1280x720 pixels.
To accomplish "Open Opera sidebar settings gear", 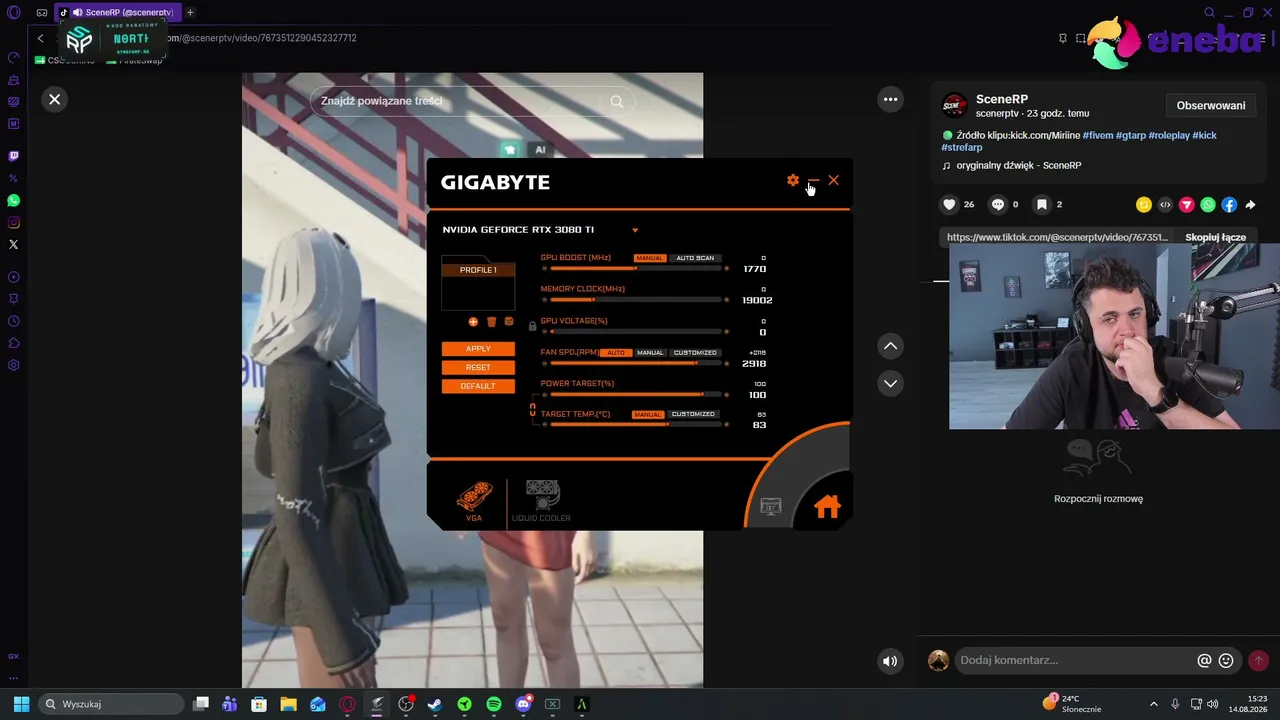I will (x=14, y=365).
